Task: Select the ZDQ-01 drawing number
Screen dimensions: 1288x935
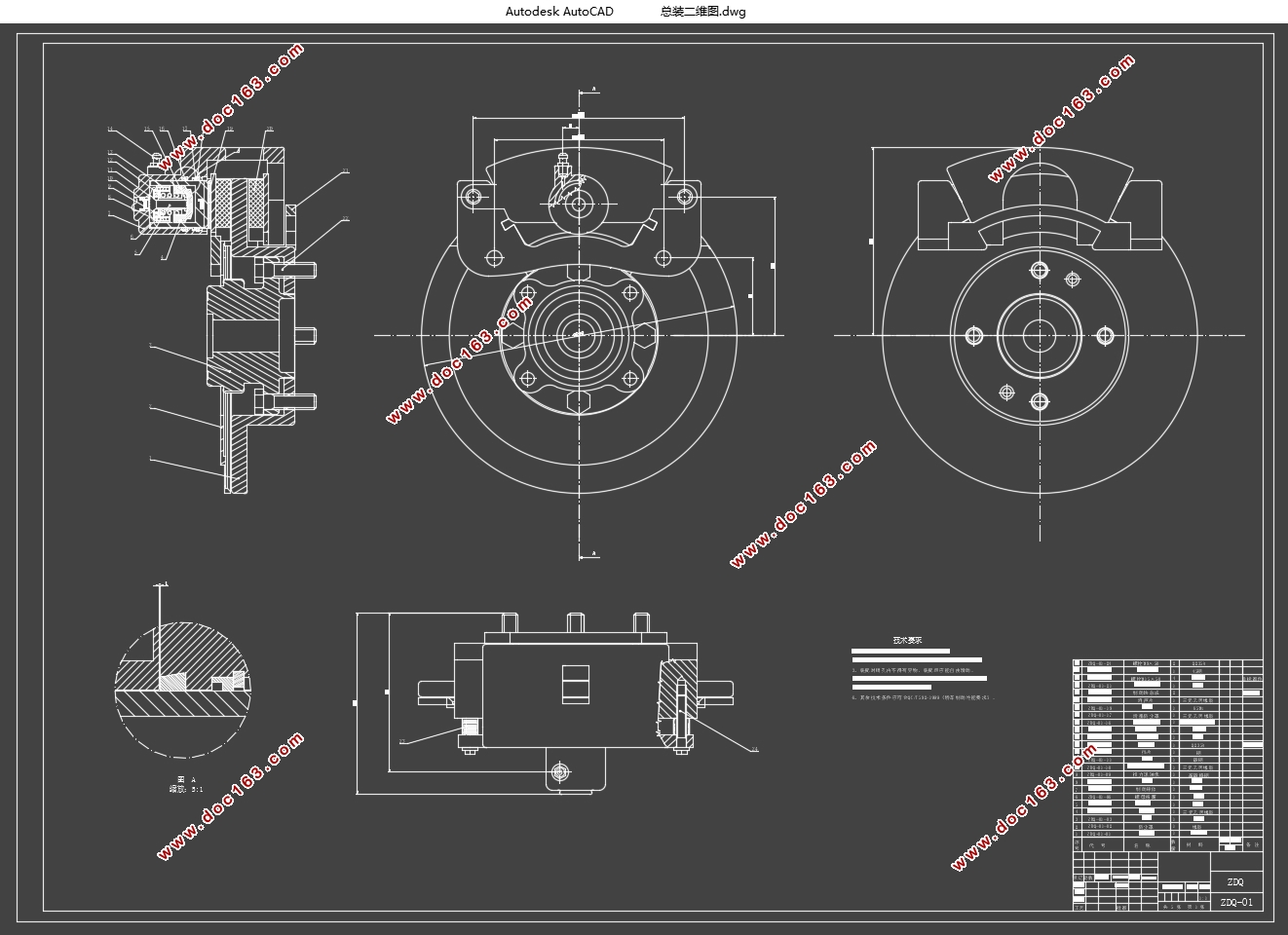Action: pos(1235,902)
